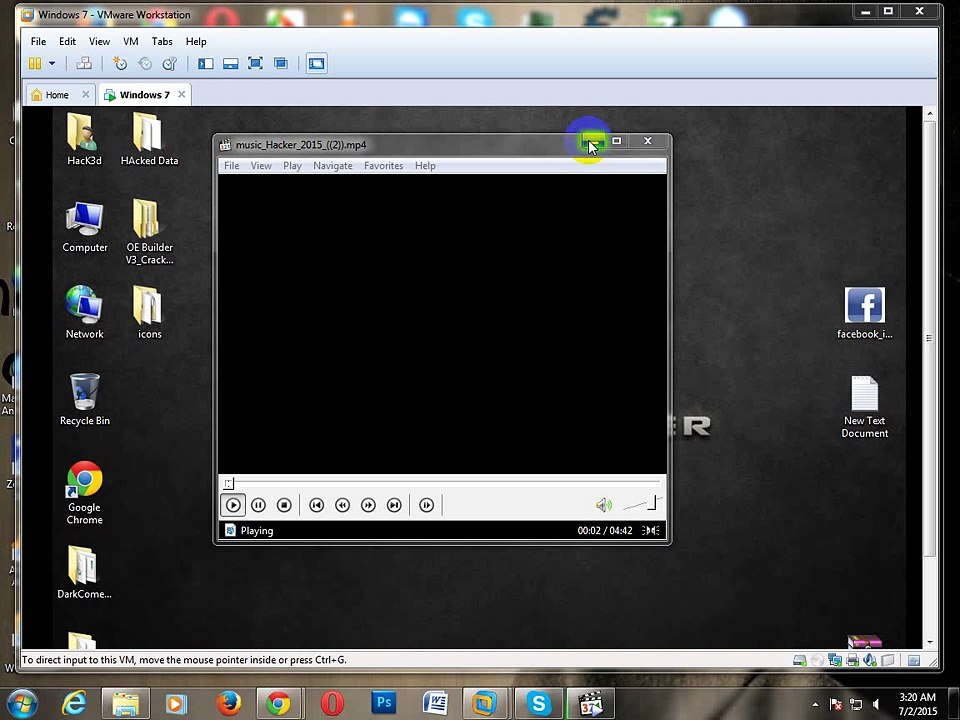Stop the video playback
Screen dimensions: 960x720
(x=284, y=505)
